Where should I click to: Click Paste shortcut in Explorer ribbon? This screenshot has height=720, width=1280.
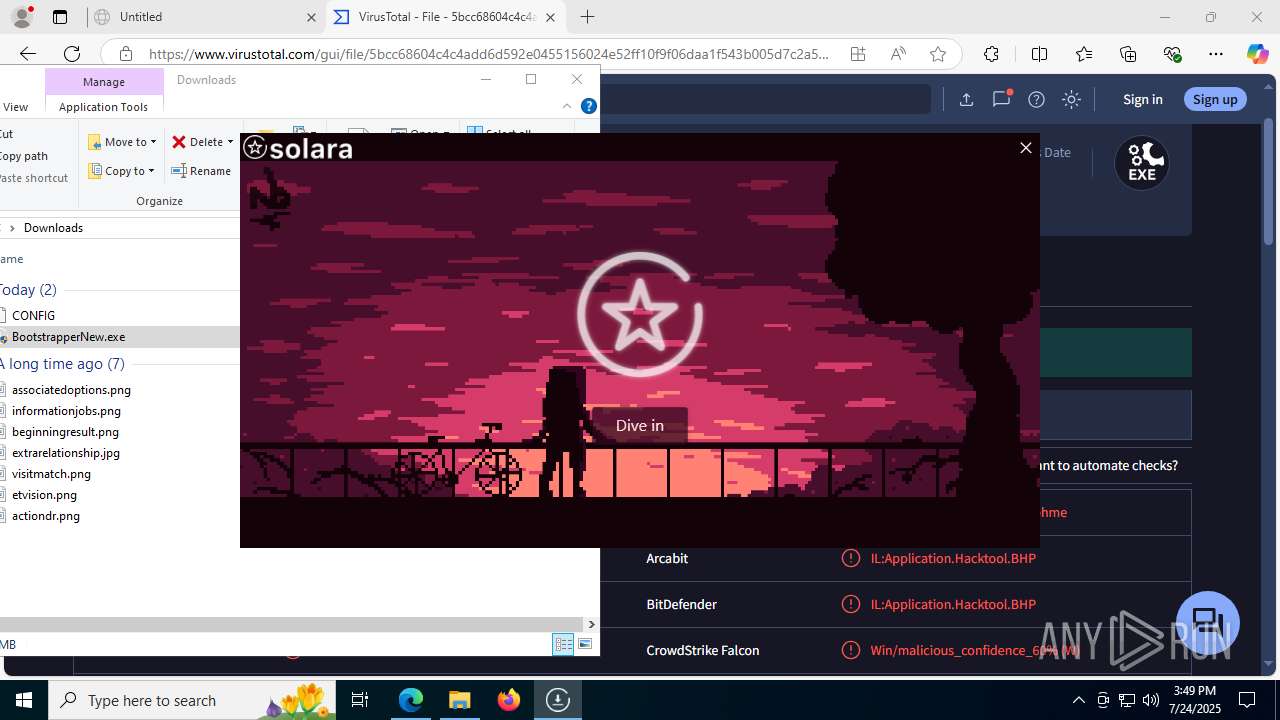(x=34, y=178)
